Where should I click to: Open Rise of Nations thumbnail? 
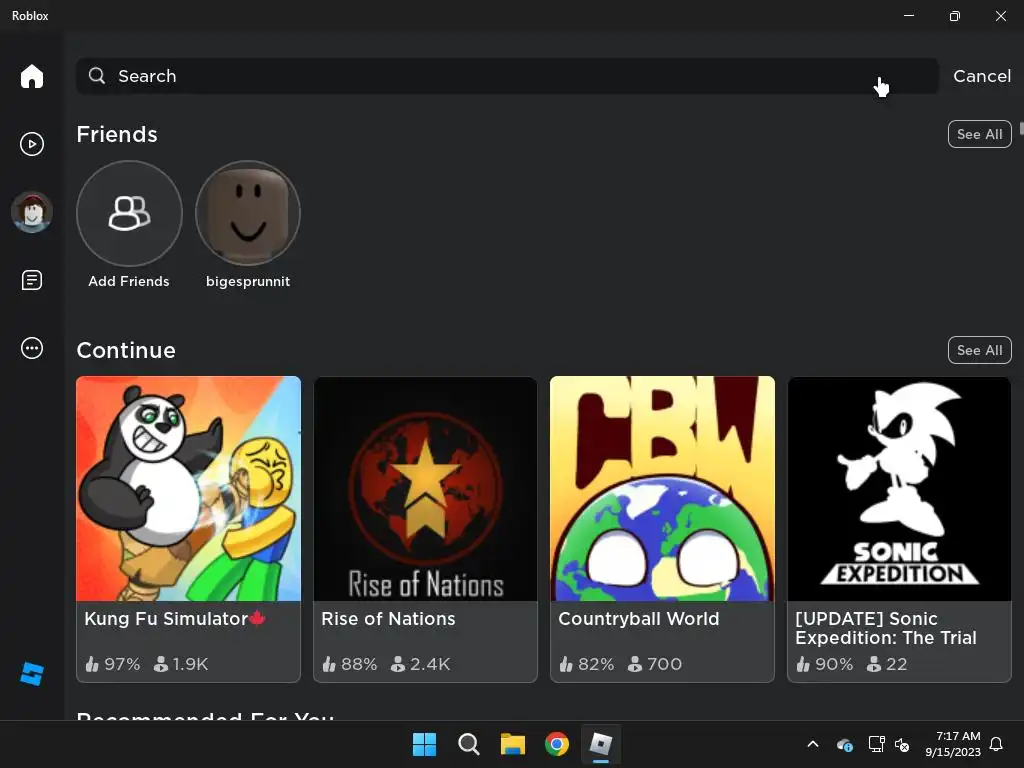click(x=425, y=488)
